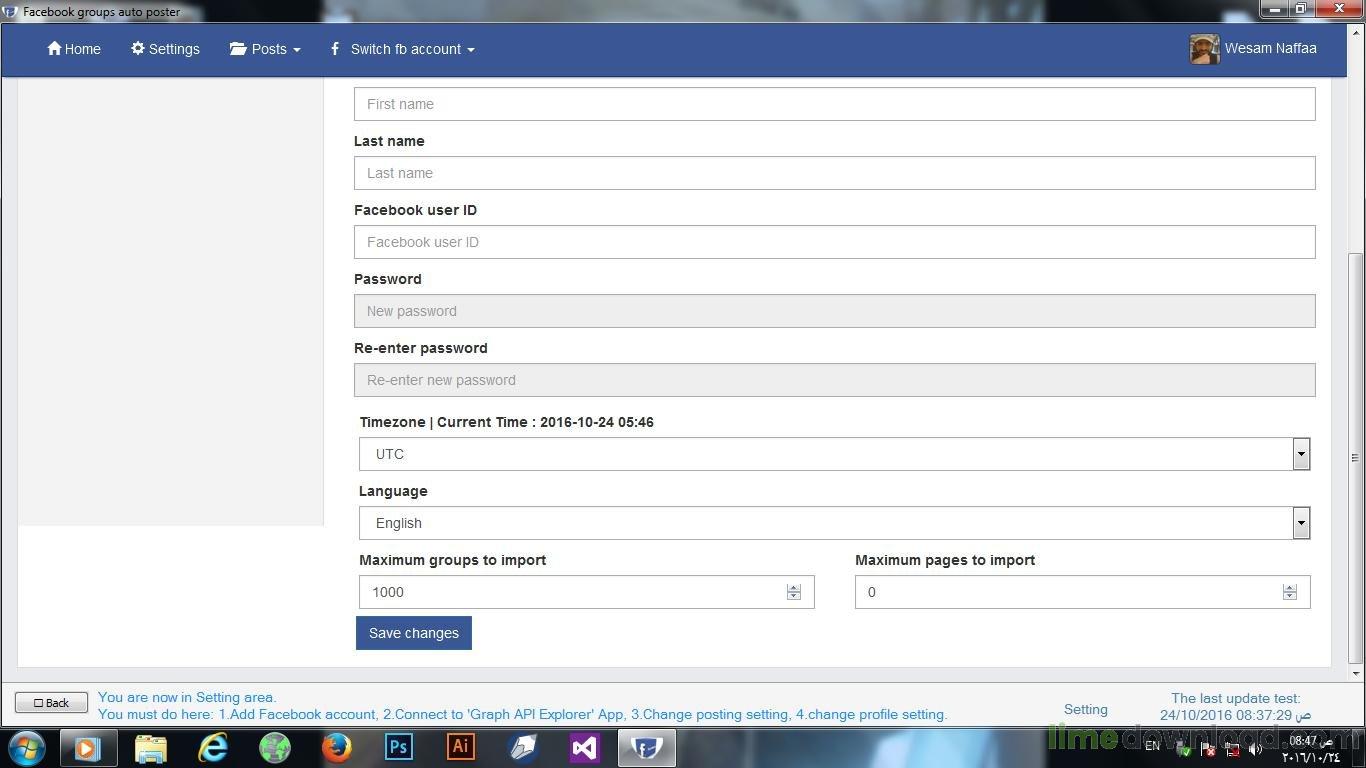Click into the Facebook user ID field
The image size is (1366, 768).
(x=834, y=242)
